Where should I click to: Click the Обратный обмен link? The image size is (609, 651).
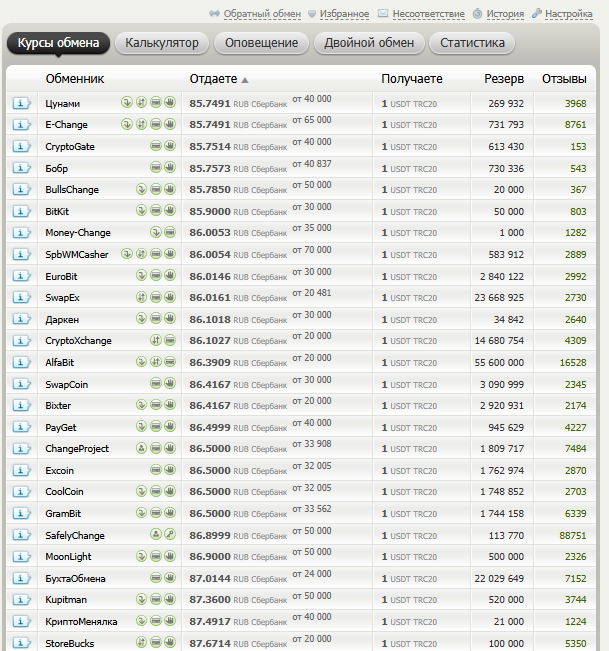(x=262, y=14)
